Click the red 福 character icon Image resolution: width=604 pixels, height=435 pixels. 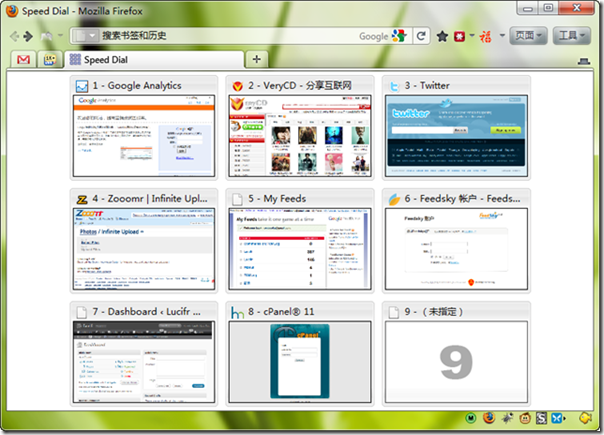pos(485,37)
